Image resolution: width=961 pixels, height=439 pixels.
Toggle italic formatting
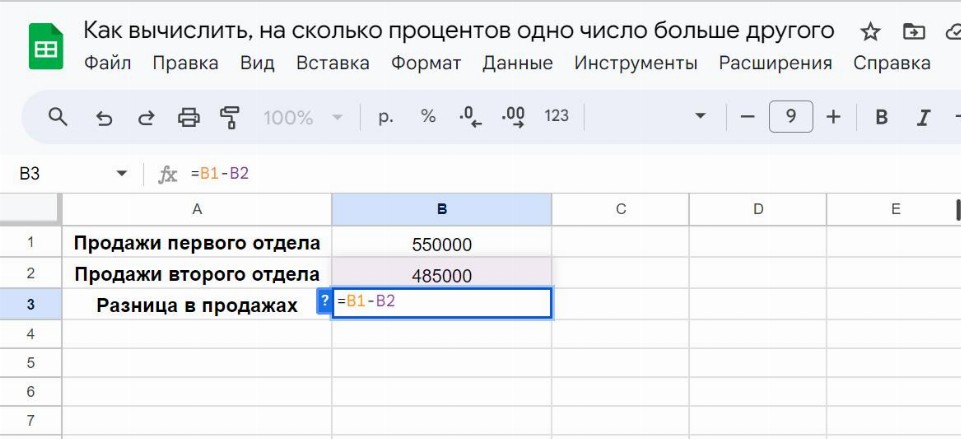tap(924, 117)
